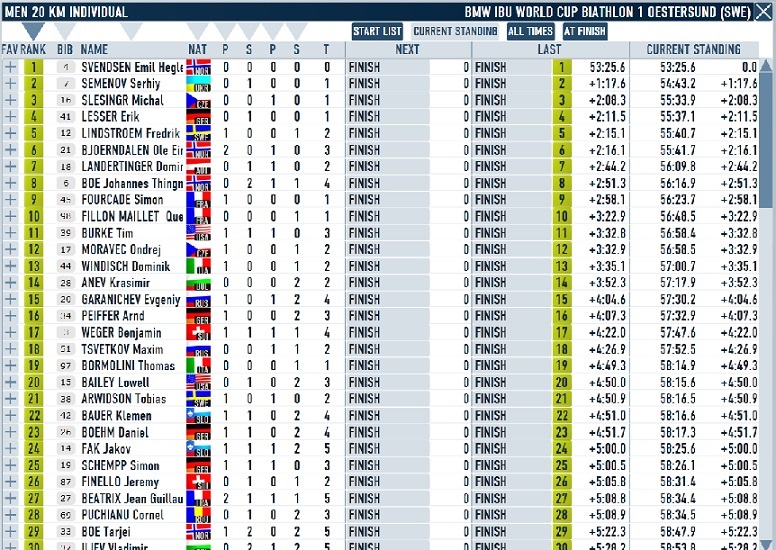Switch to AT FINISH tab
The image size is (776, 550).
584,31
